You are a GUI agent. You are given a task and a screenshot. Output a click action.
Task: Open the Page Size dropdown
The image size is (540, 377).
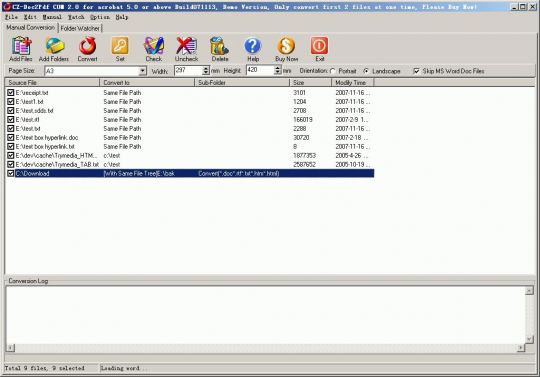[142, 71]
